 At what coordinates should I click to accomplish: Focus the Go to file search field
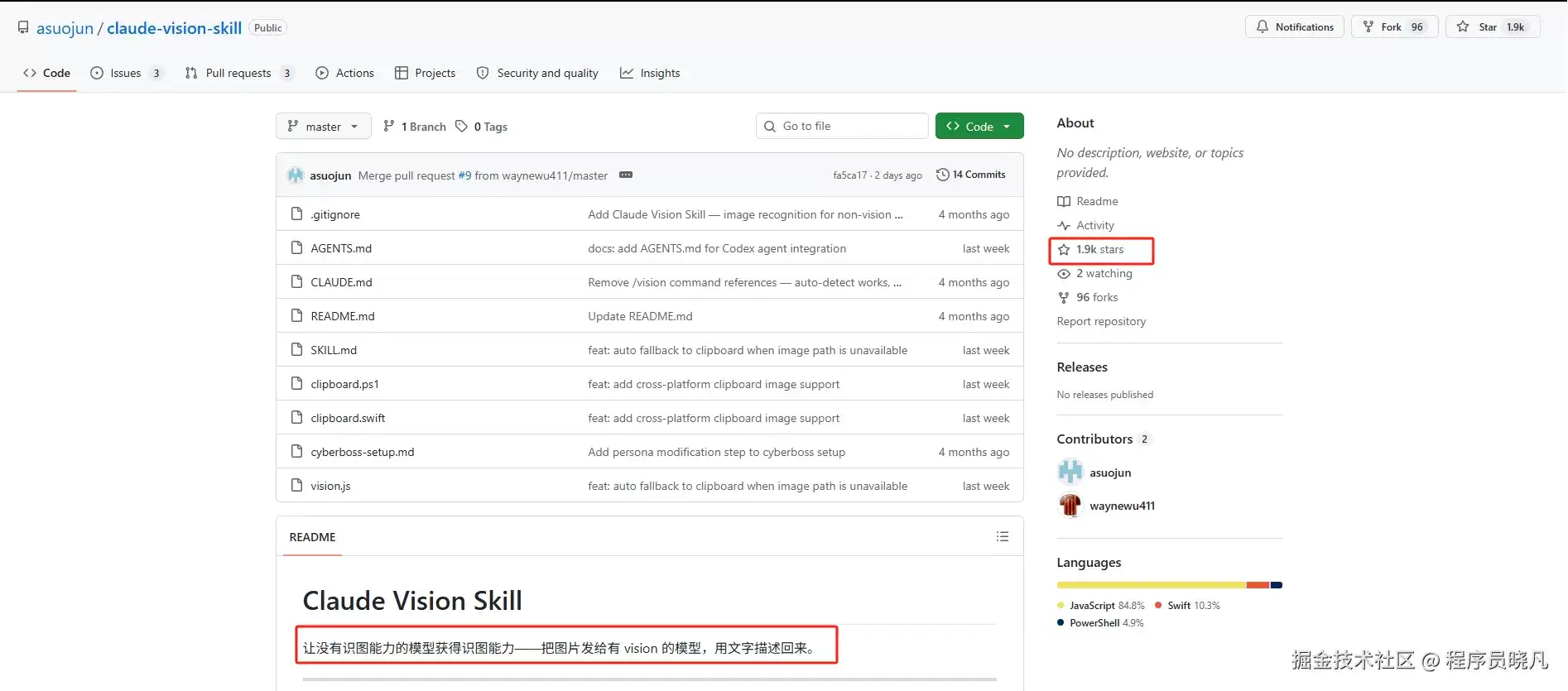coord(841,126)
